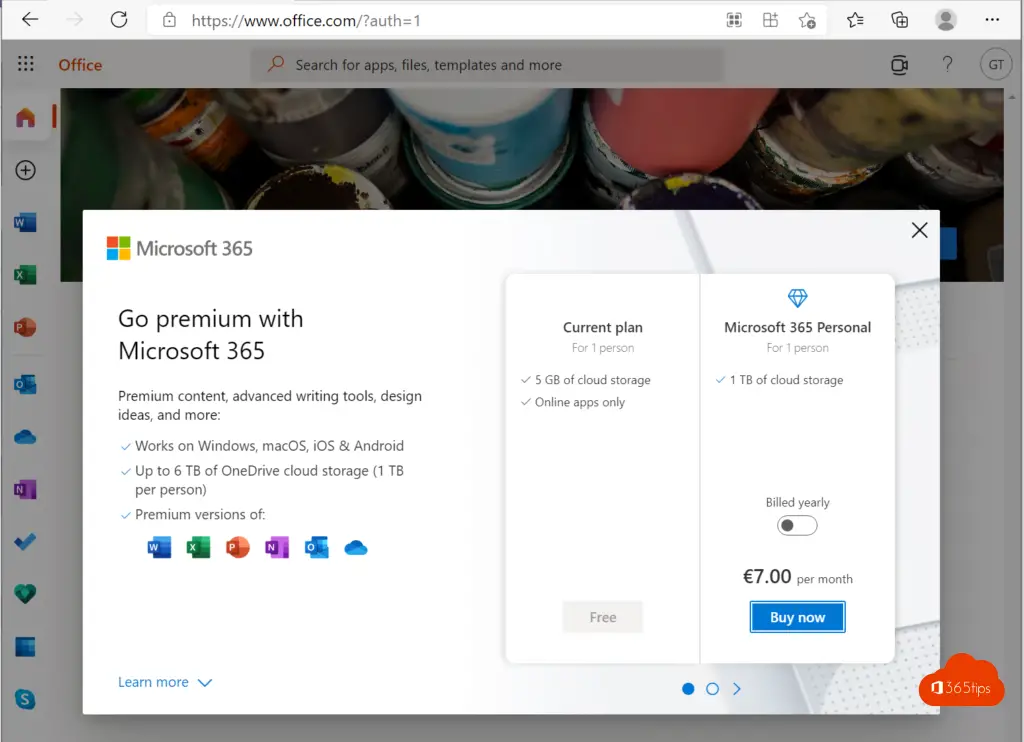Select the second carousel page dot
The width and height of the screenshot is (1024, 742).
click(x=712, y=688)
